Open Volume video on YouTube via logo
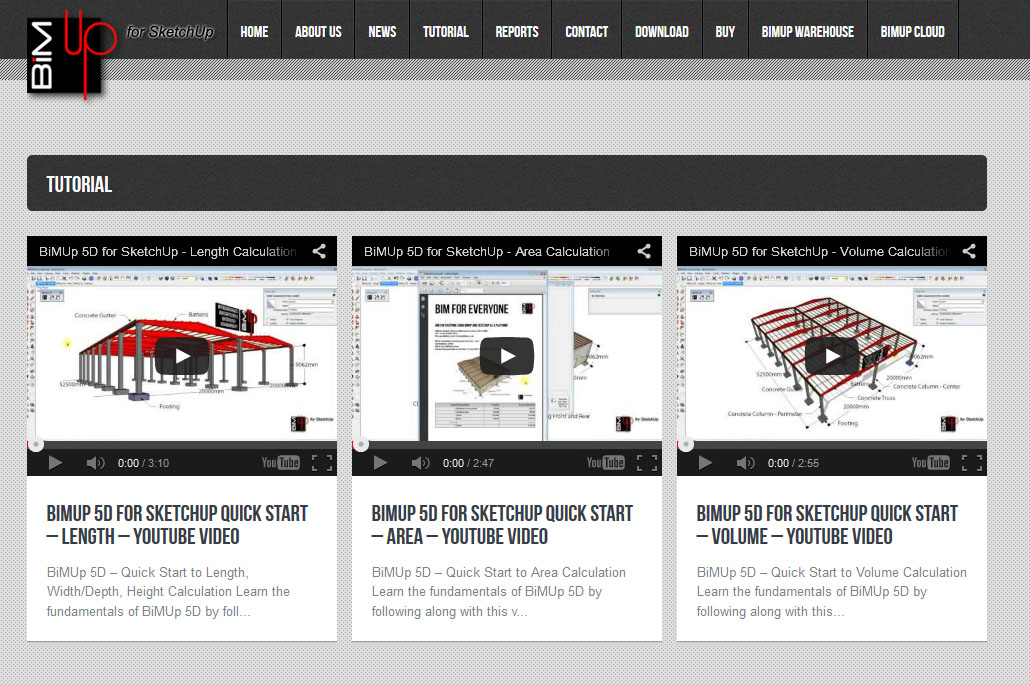This screenshot has height=685, width=1030. pyautogui.click(x=930, y=463)
